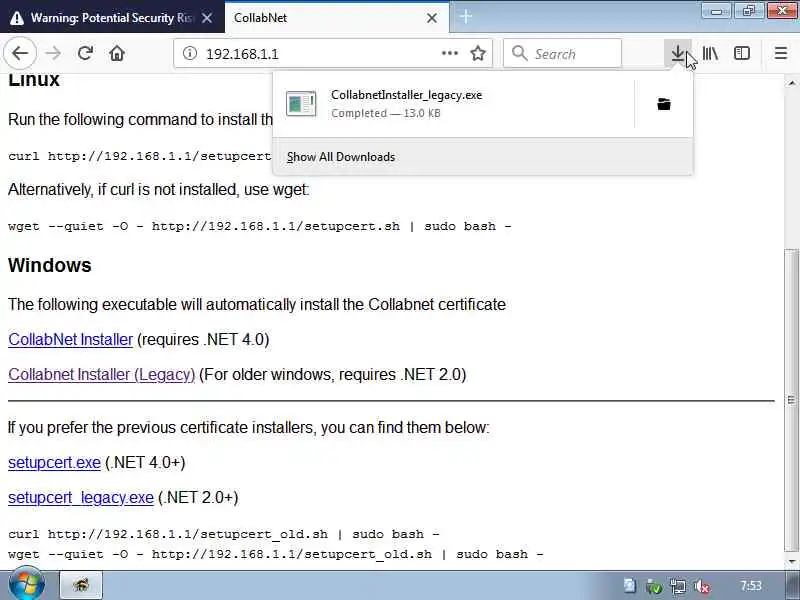The image size is (800, 600).
Task: Download the CollabNet Installer link
Action: 70,339
